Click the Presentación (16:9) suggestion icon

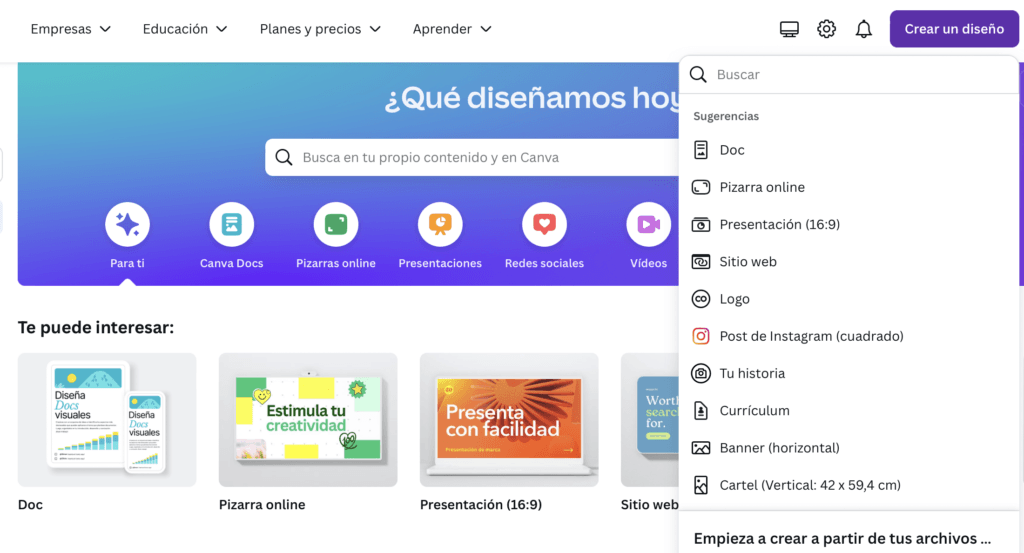[701, 225]
